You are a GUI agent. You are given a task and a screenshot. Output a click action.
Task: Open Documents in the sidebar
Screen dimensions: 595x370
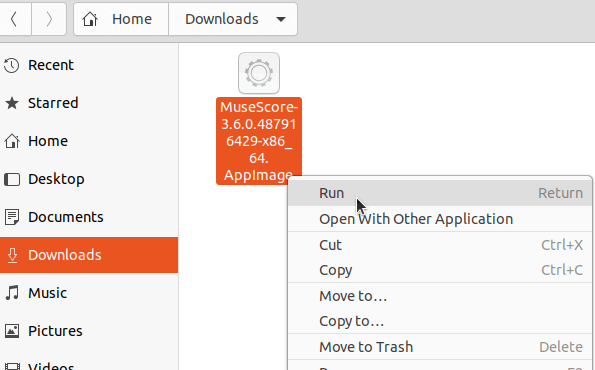point(89,217)
